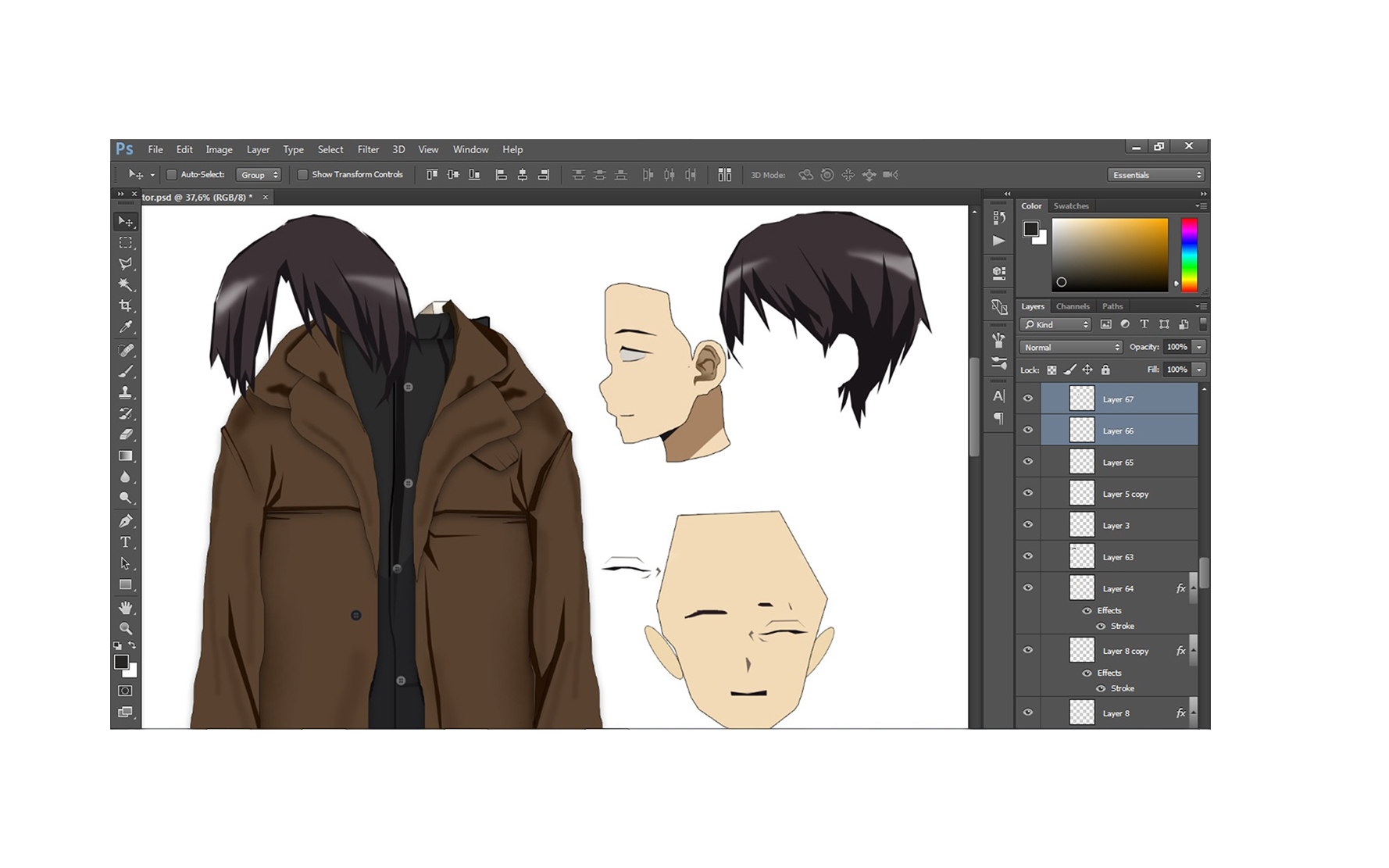This screenshot has width=1389, height=868.
Task: Select the Gradient tool
Action: click(x=126, y=456)
